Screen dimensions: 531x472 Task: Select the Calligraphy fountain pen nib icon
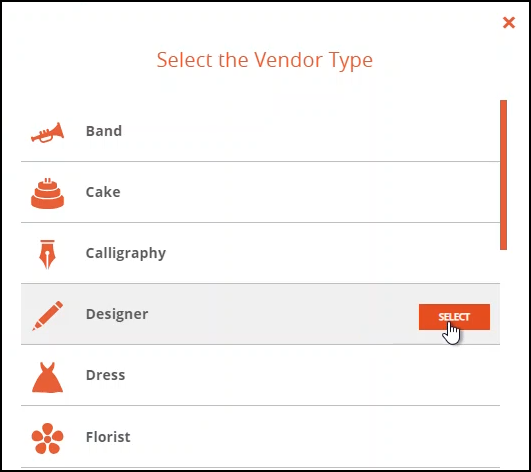[47, 254]
